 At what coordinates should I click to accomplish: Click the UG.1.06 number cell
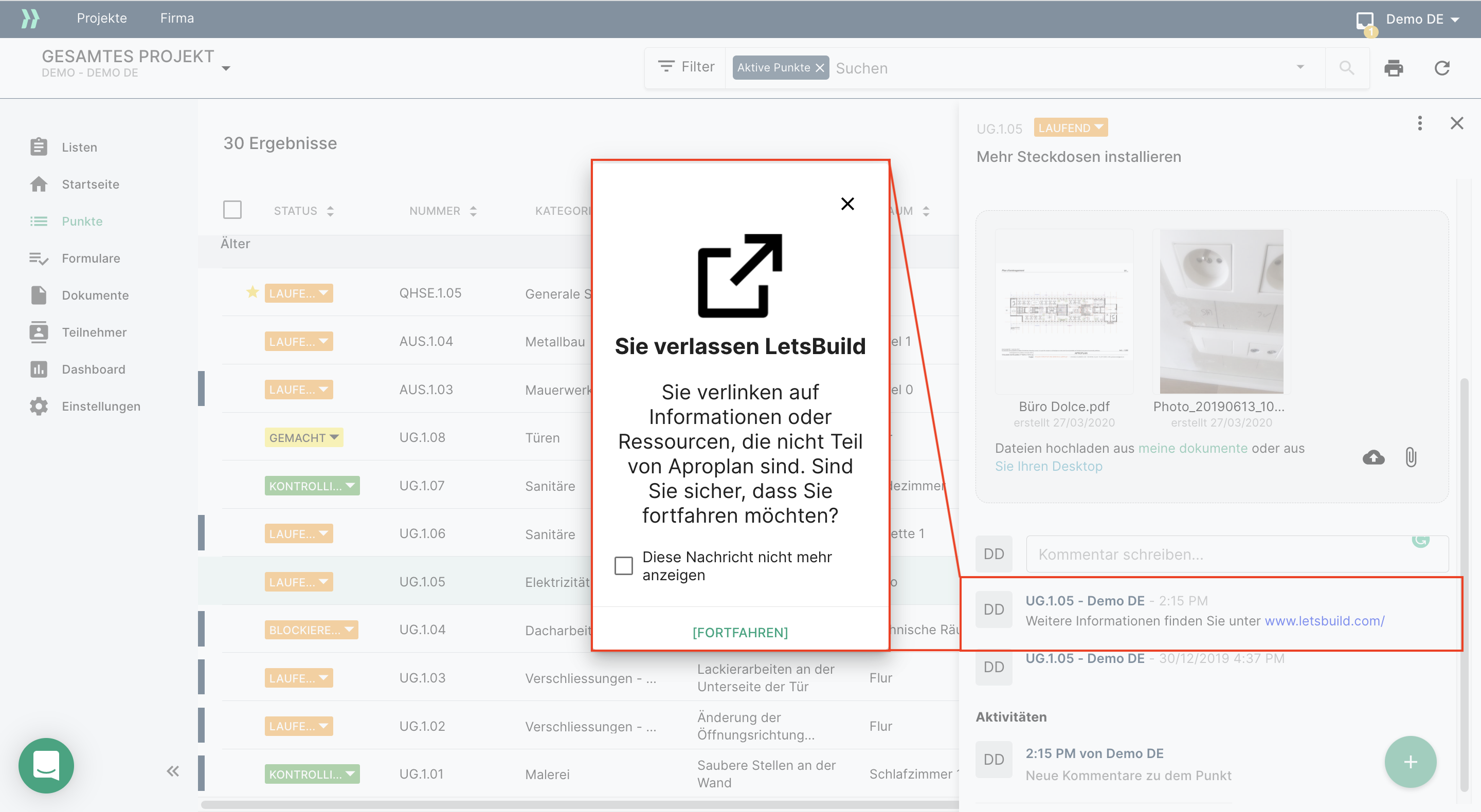pyautogui.click(x=422, y=533)
